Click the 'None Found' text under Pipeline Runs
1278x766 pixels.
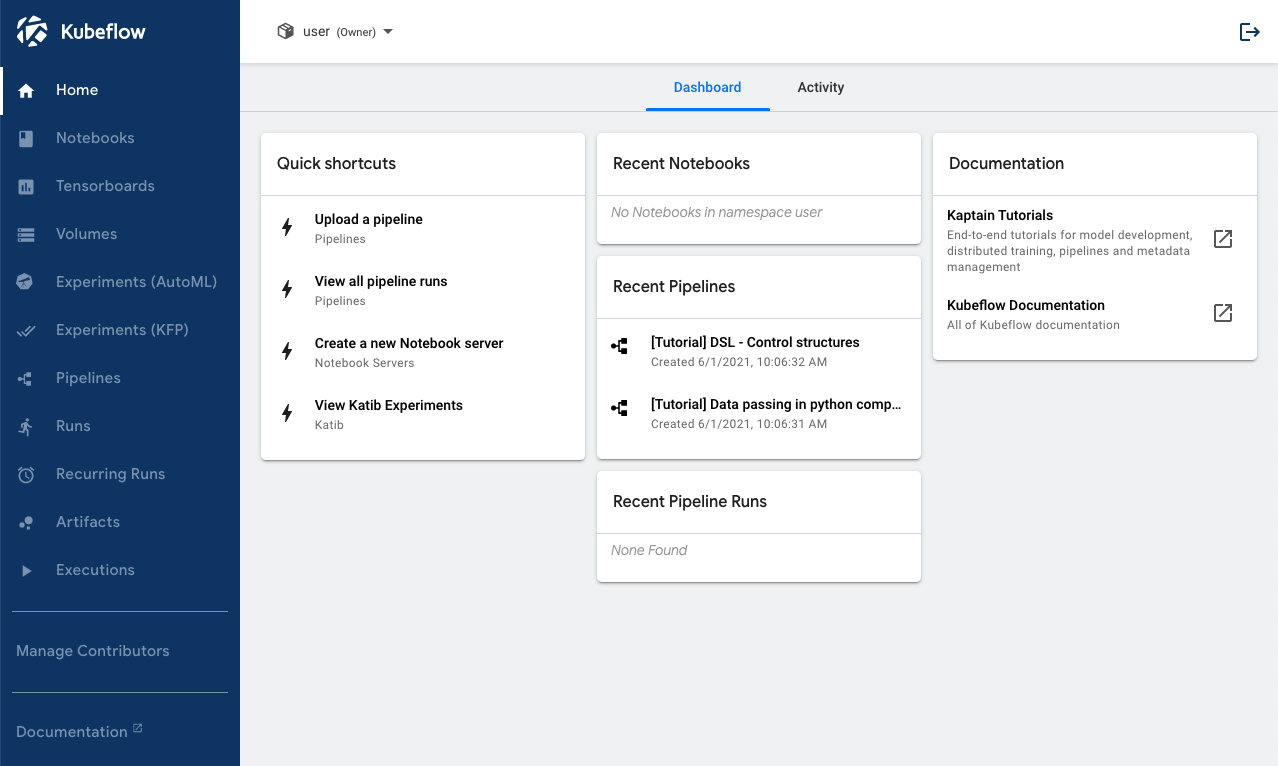[649, 550]
